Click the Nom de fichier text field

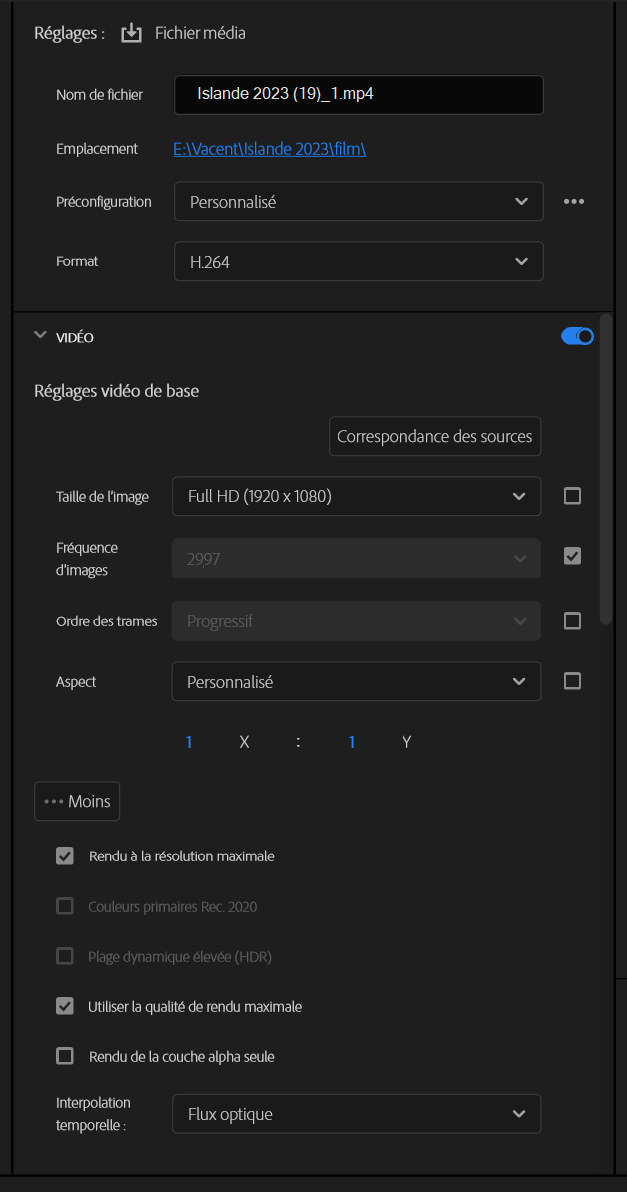(358, 95)
